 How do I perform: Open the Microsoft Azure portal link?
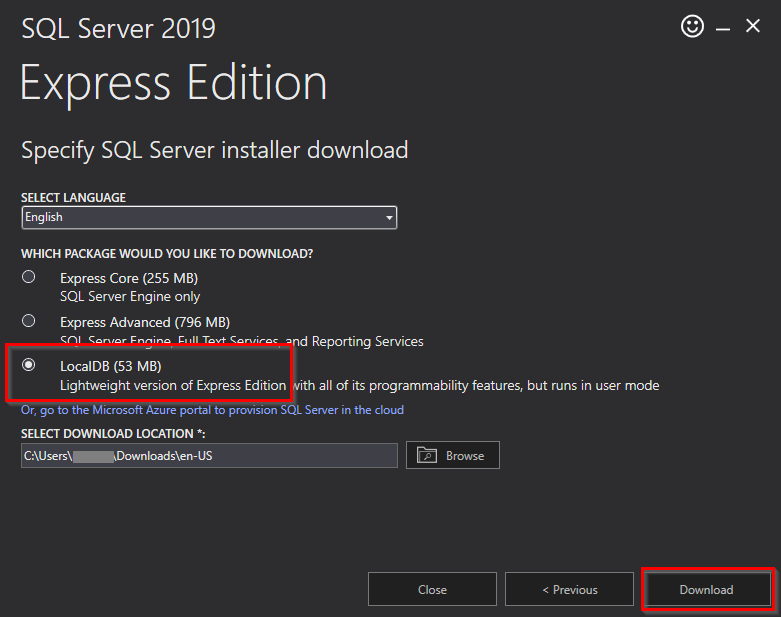click(x=212, y=410)
